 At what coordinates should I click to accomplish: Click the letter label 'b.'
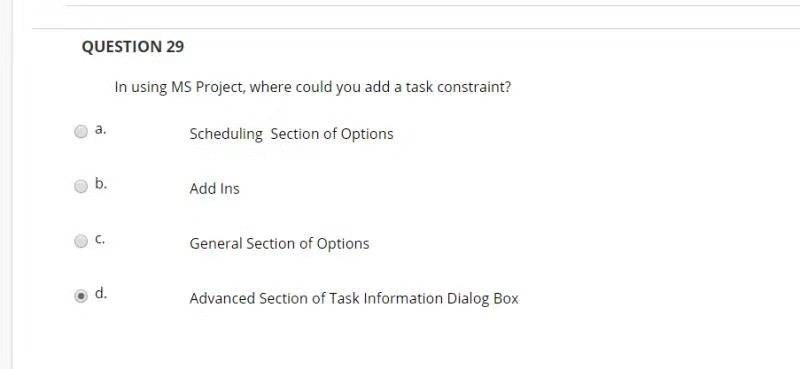tap(101, 184)
